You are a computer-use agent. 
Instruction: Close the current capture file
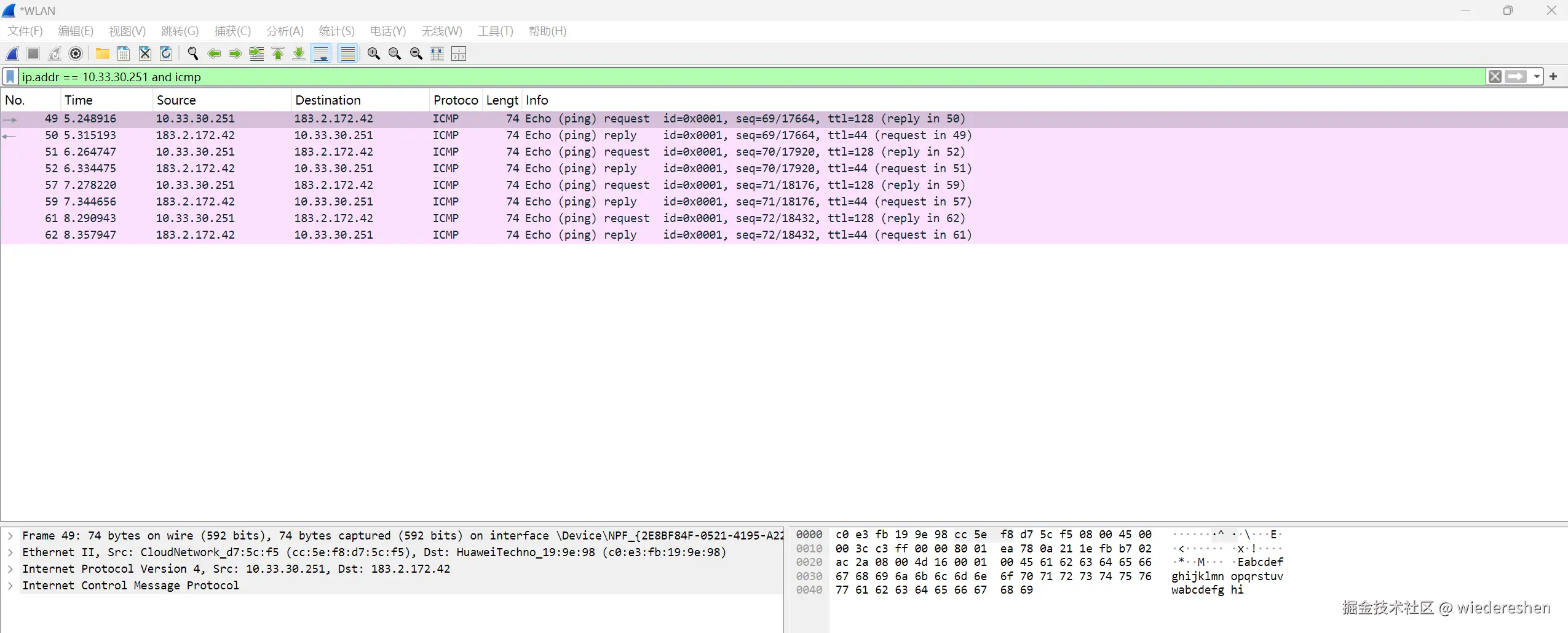145,54
